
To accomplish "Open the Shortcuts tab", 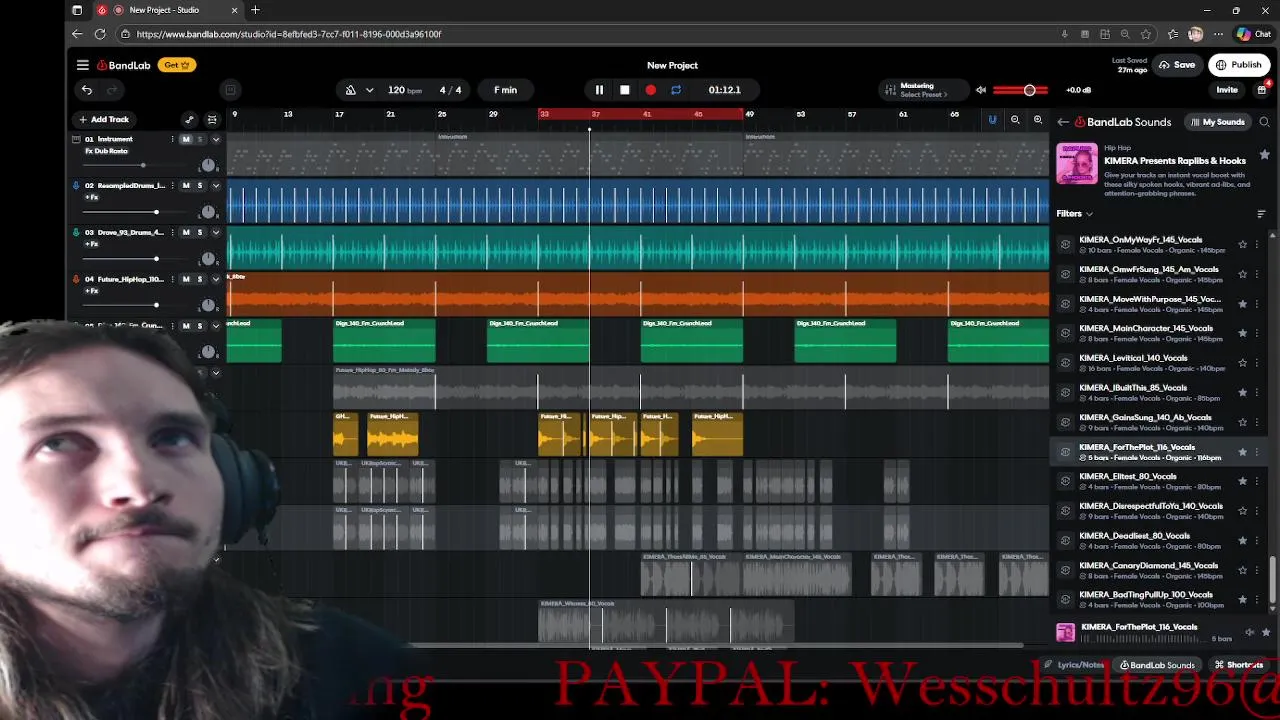I will [1239, 665].
